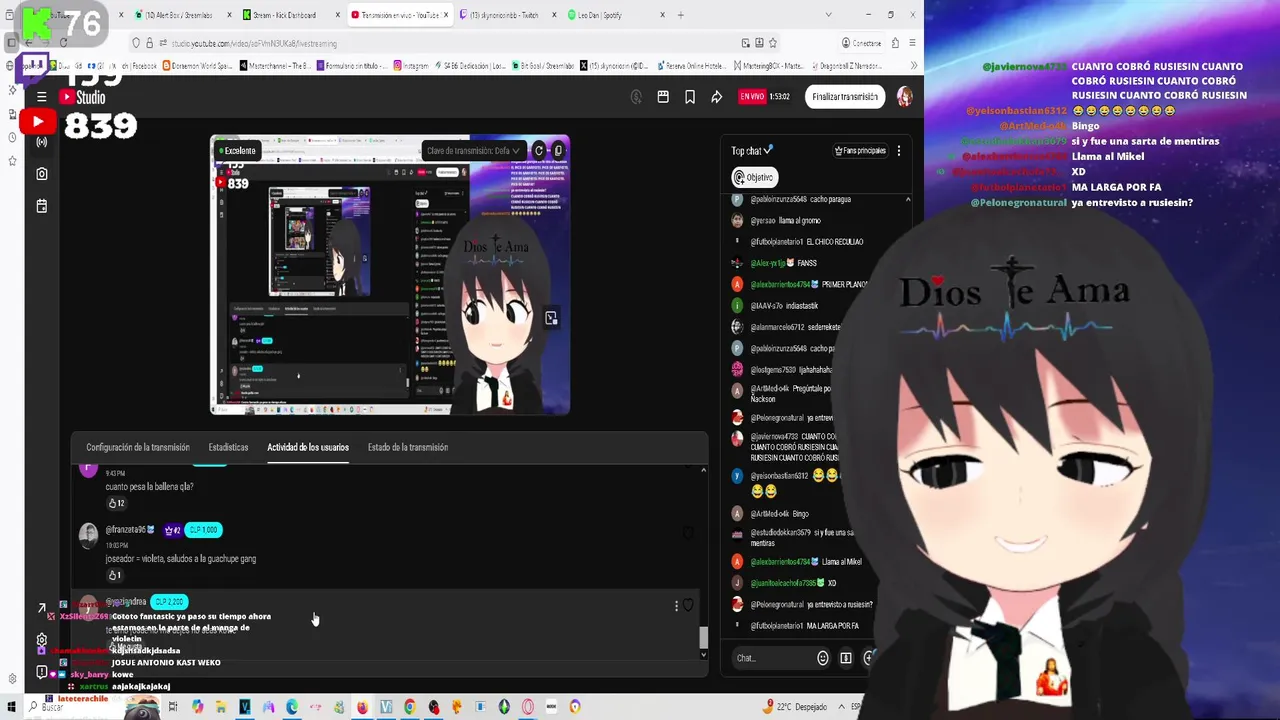Click the Fans principales button
This screenshot has width=1280, height=720.
tap(861, 151)
